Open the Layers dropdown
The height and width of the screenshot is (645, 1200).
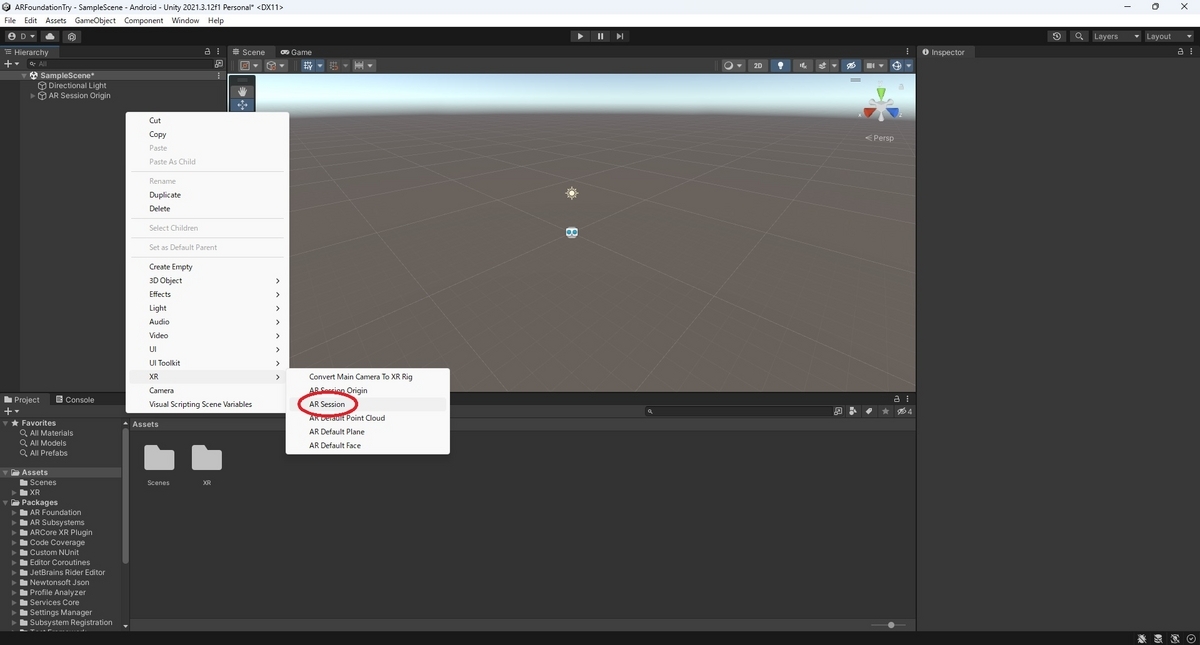point(1116,36)
